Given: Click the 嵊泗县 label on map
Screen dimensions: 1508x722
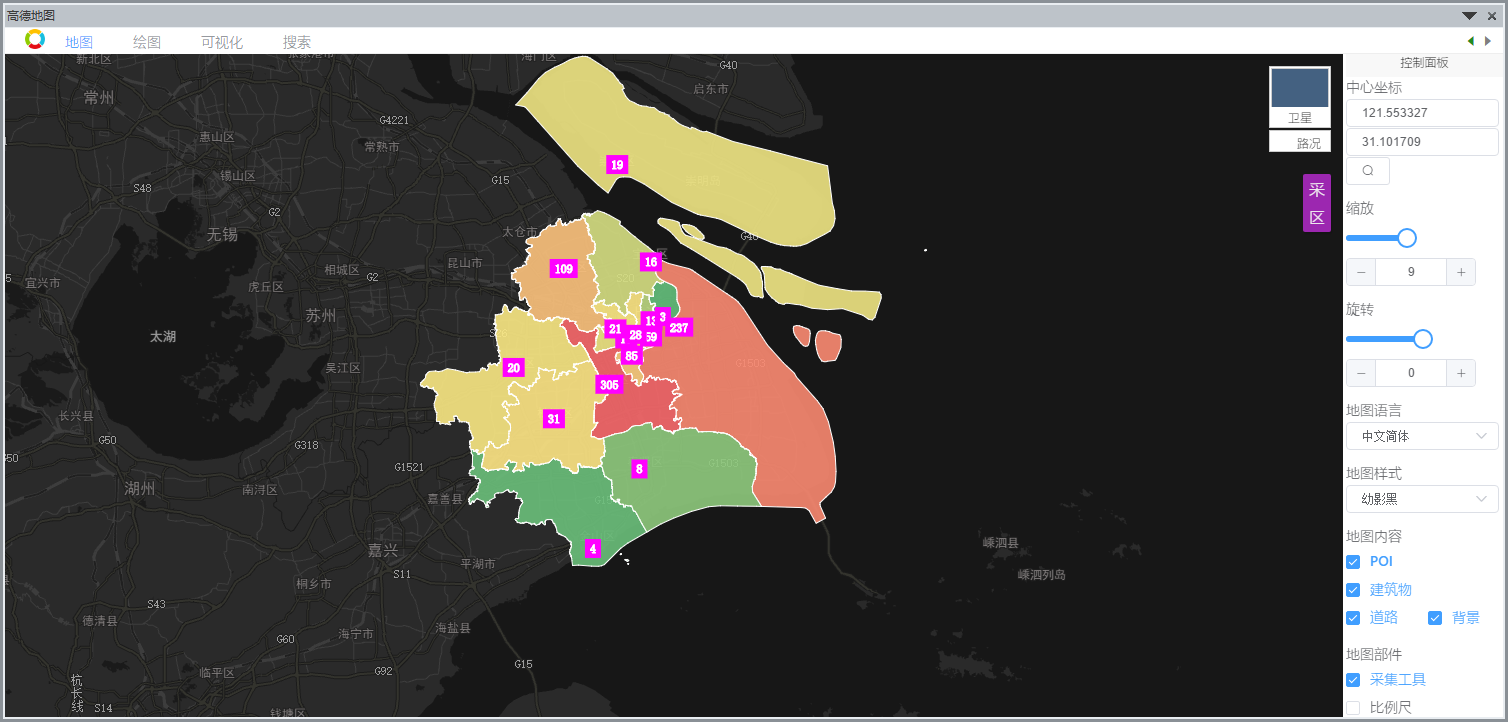Looking at the screenshot, I should tap(1000, 543).
